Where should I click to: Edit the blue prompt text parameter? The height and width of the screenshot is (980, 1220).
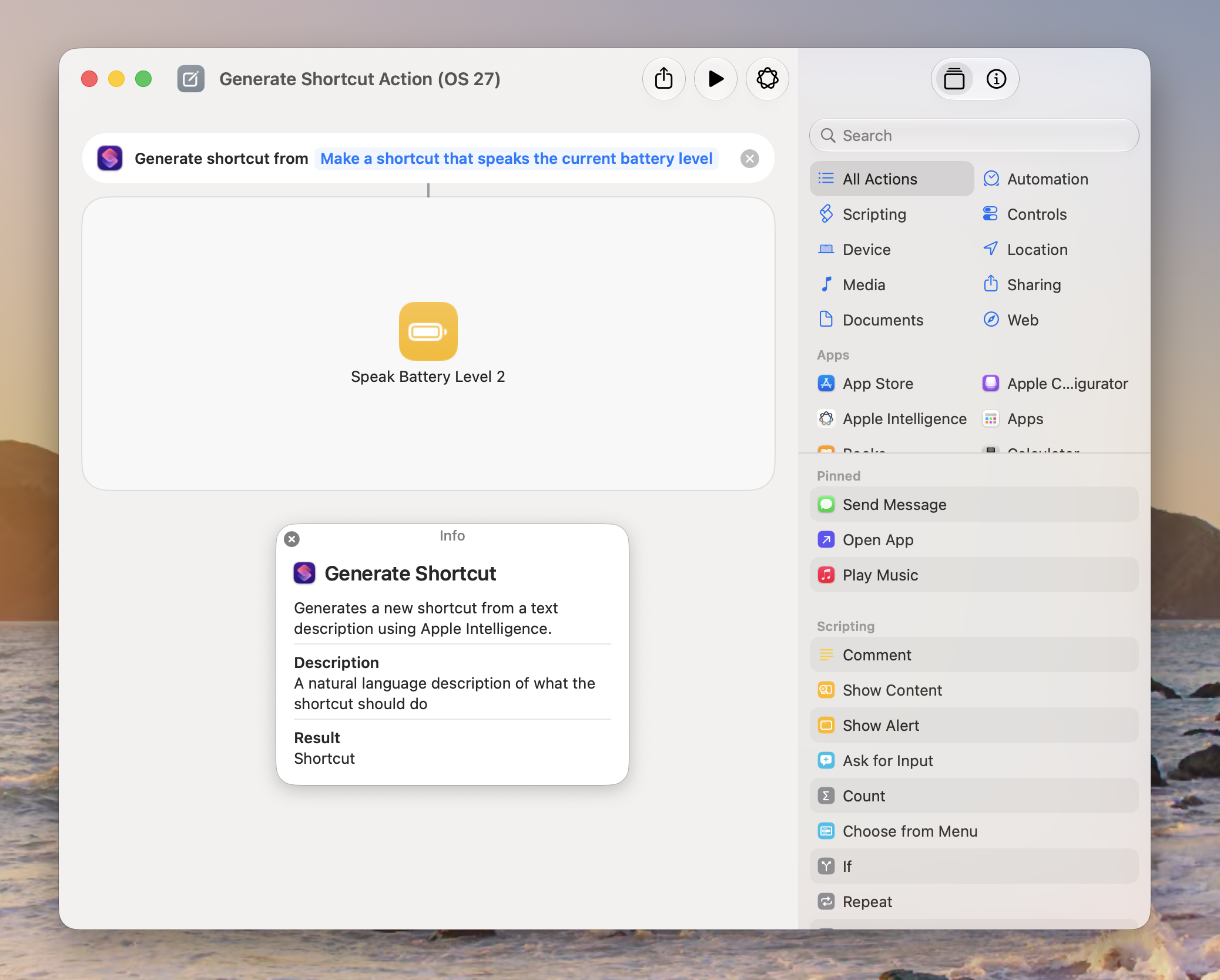pyautogui.click(x=517, y=159)
